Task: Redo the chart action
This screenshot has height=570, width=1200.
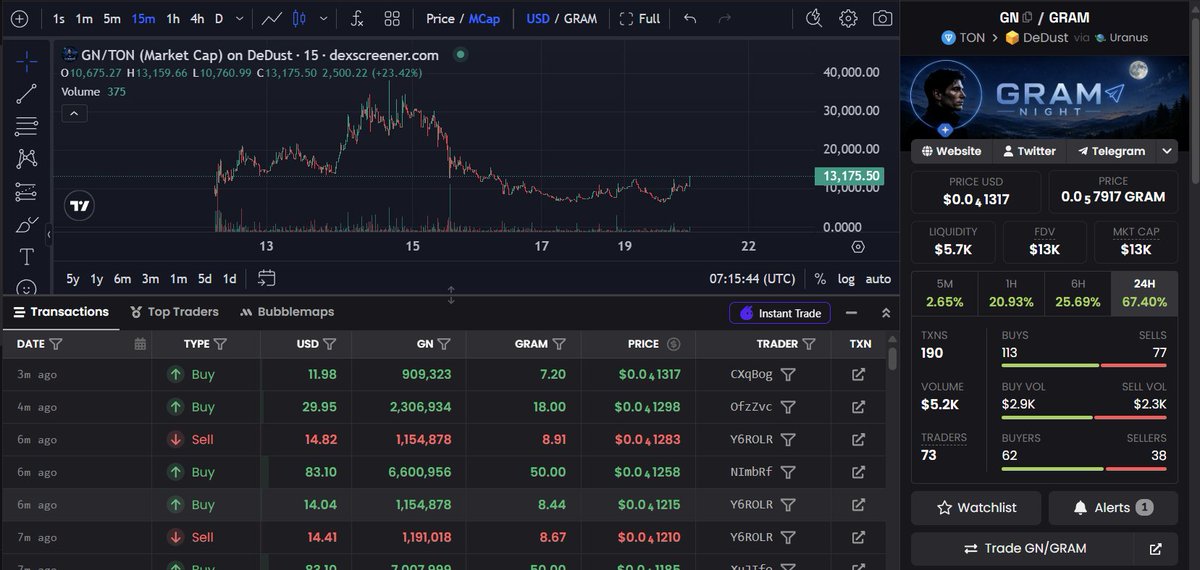Action: pos(726,18)
